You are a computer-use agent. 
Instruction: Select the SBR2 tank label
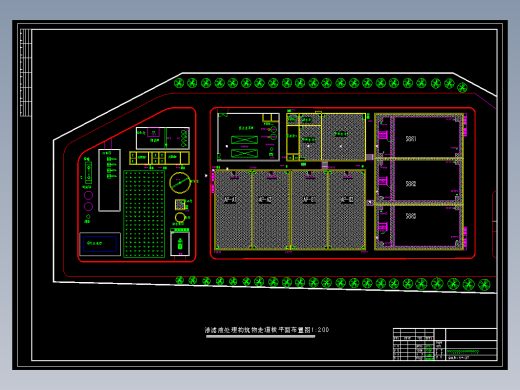point(411,184)
